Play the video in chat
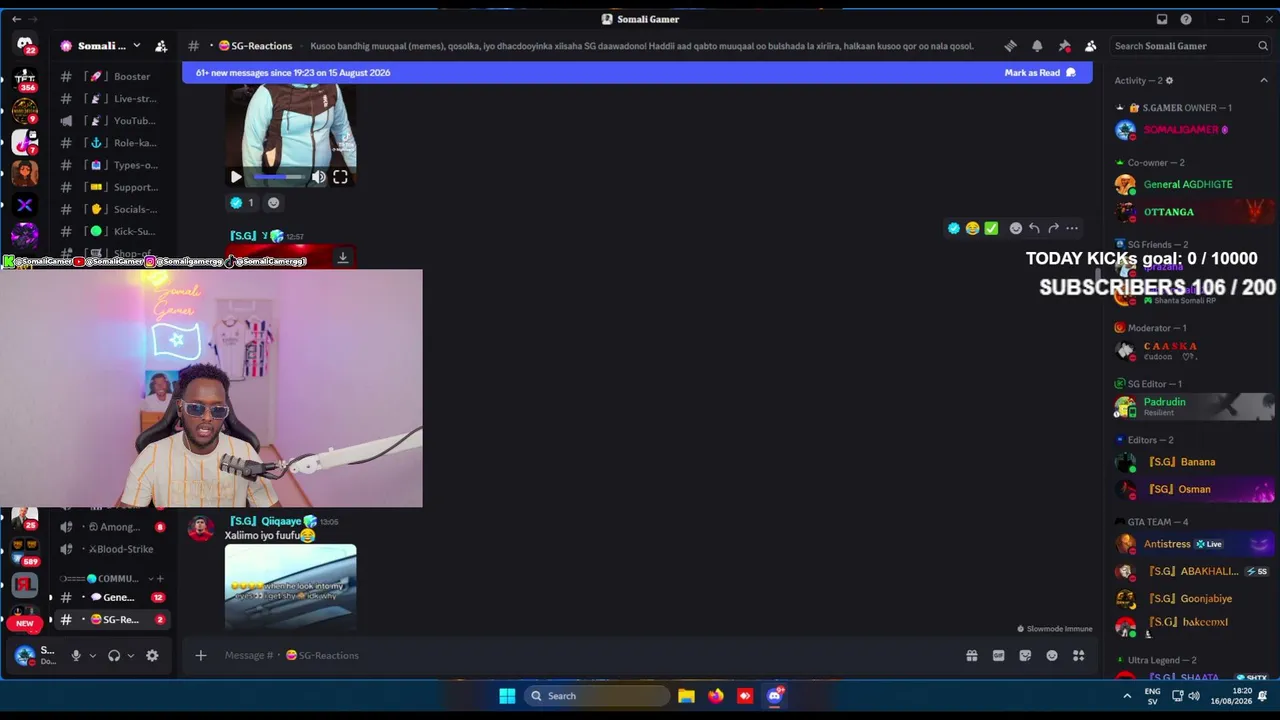Image resolution: width=1280 pixels, height=720 pixels. [x=236, y=177]
